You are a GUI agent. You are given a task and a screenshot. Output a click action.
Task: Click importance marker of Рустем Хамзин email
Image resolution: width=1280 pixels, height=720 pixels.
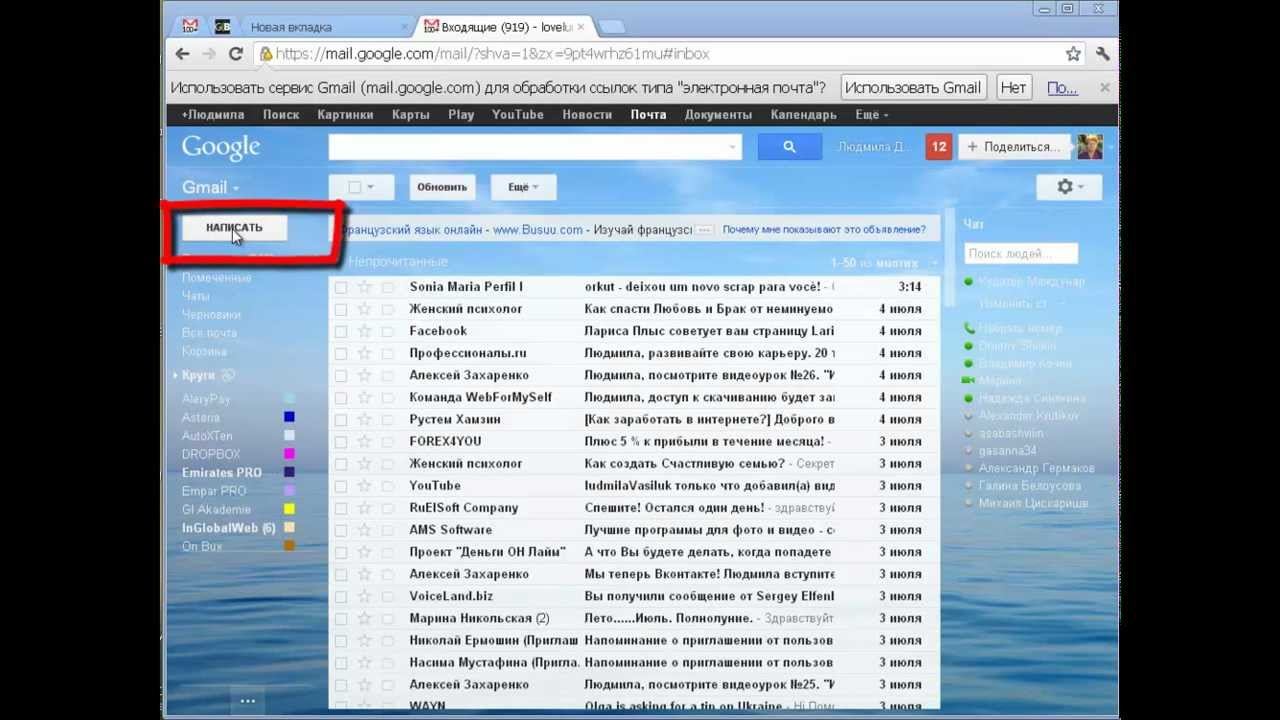[x=387, y=420]
